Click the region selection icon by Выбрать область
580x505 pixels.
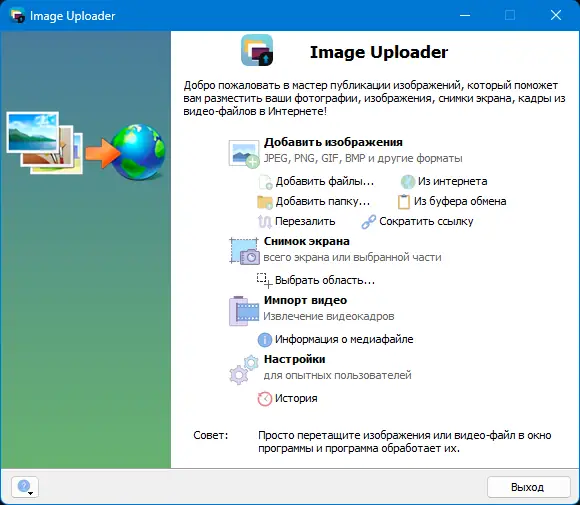[x=264, y=280]
